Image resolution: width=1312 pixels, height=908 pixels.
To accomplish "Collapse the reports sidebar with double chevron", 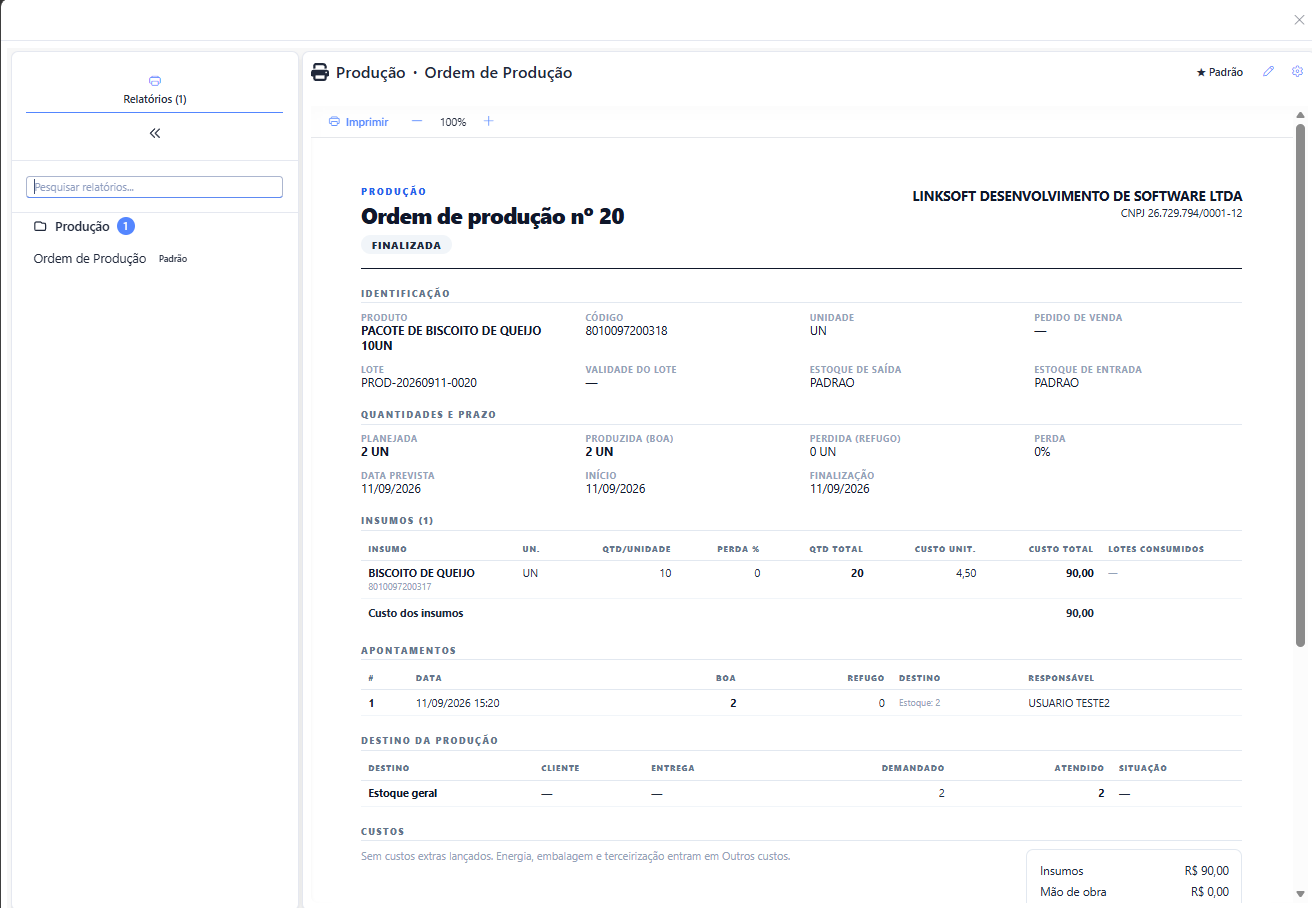I will tap(155, 133).
